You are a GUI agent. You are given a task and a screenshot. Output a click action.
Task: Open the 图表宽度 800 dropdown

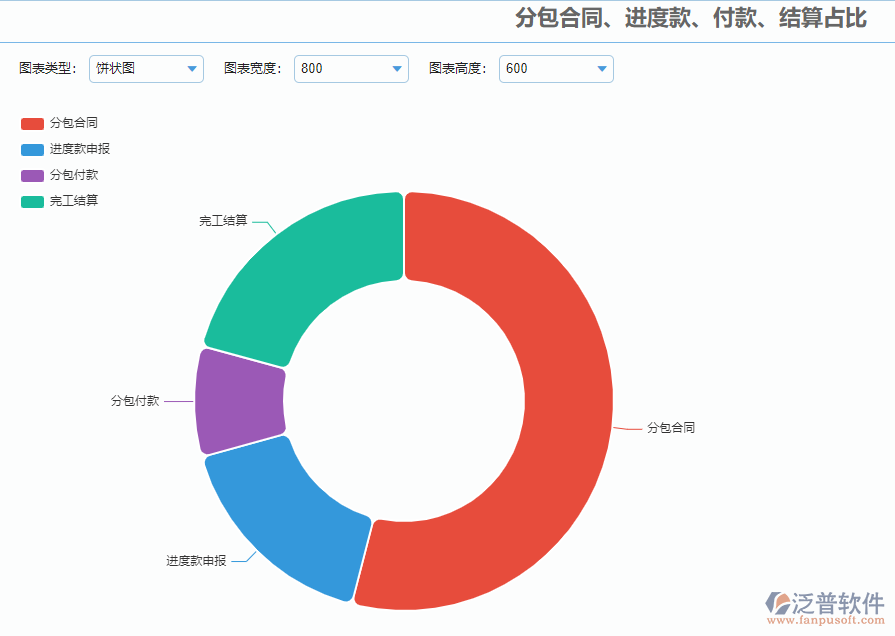coord(351,69)
